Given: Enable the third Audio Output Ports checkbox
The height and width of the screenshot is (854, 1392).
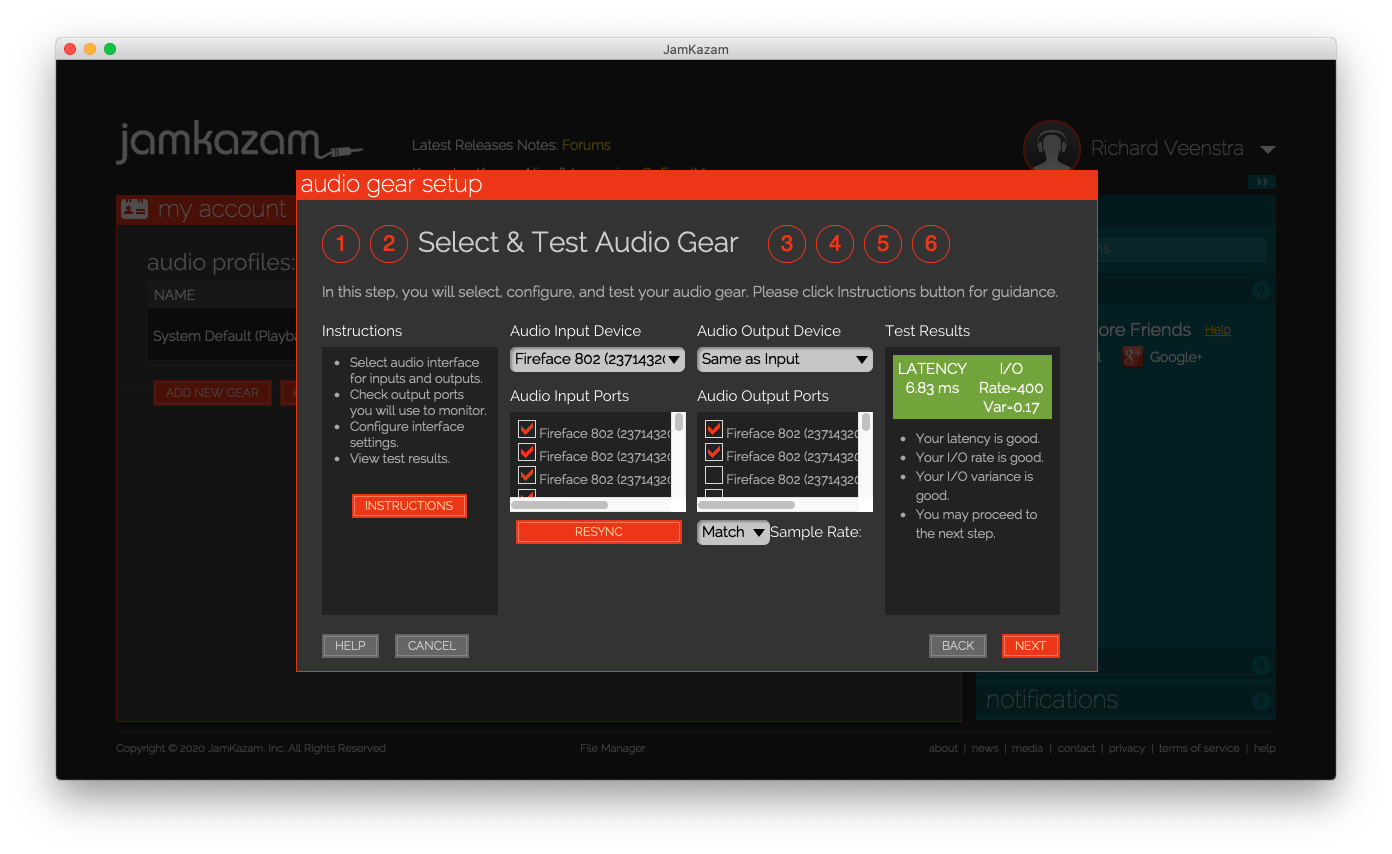Looking at the screenshot, I should point(714,476).
